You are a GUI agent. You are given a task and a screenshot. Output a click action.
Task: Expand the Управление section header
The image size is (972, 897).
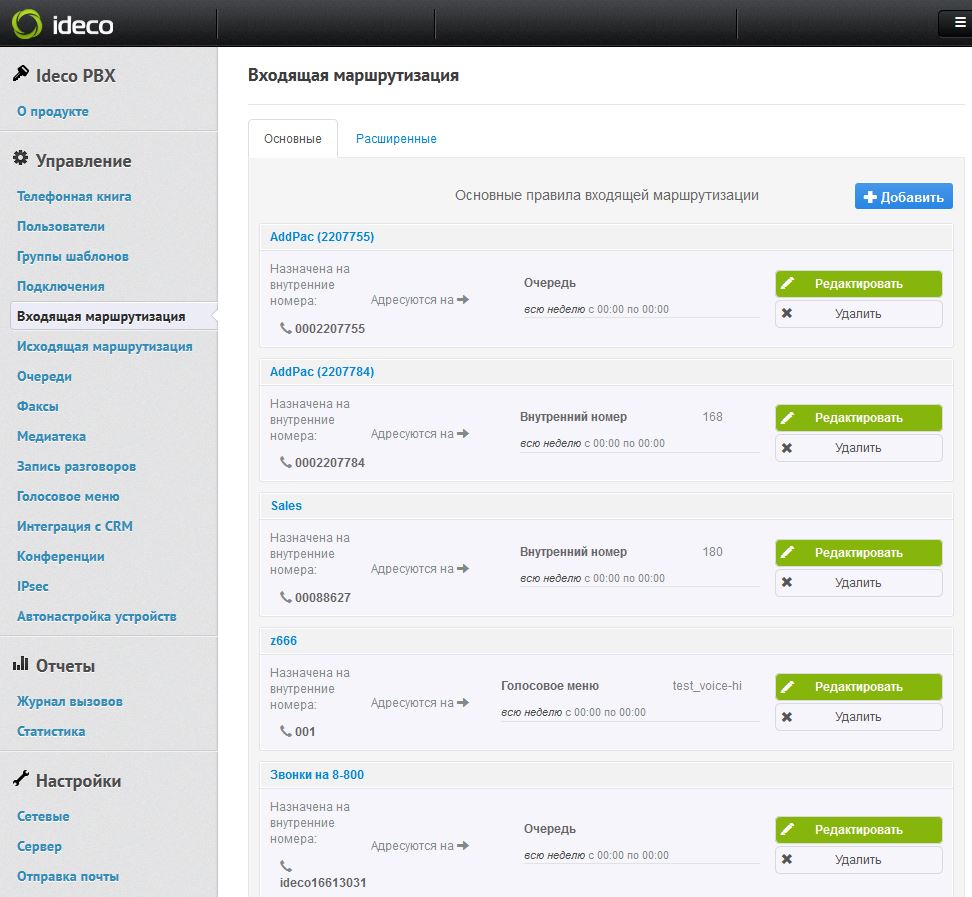coord(83,161)
